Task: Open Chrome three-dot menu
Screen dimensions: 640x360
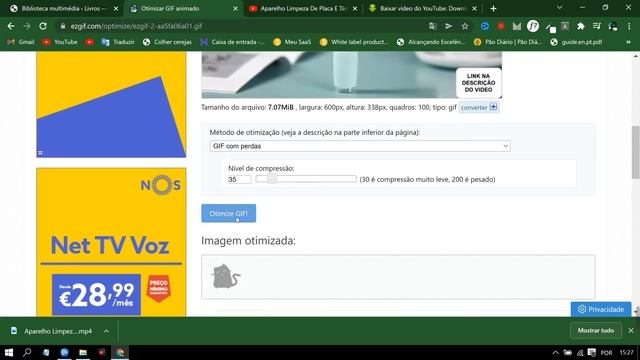Action: [629, 26]
